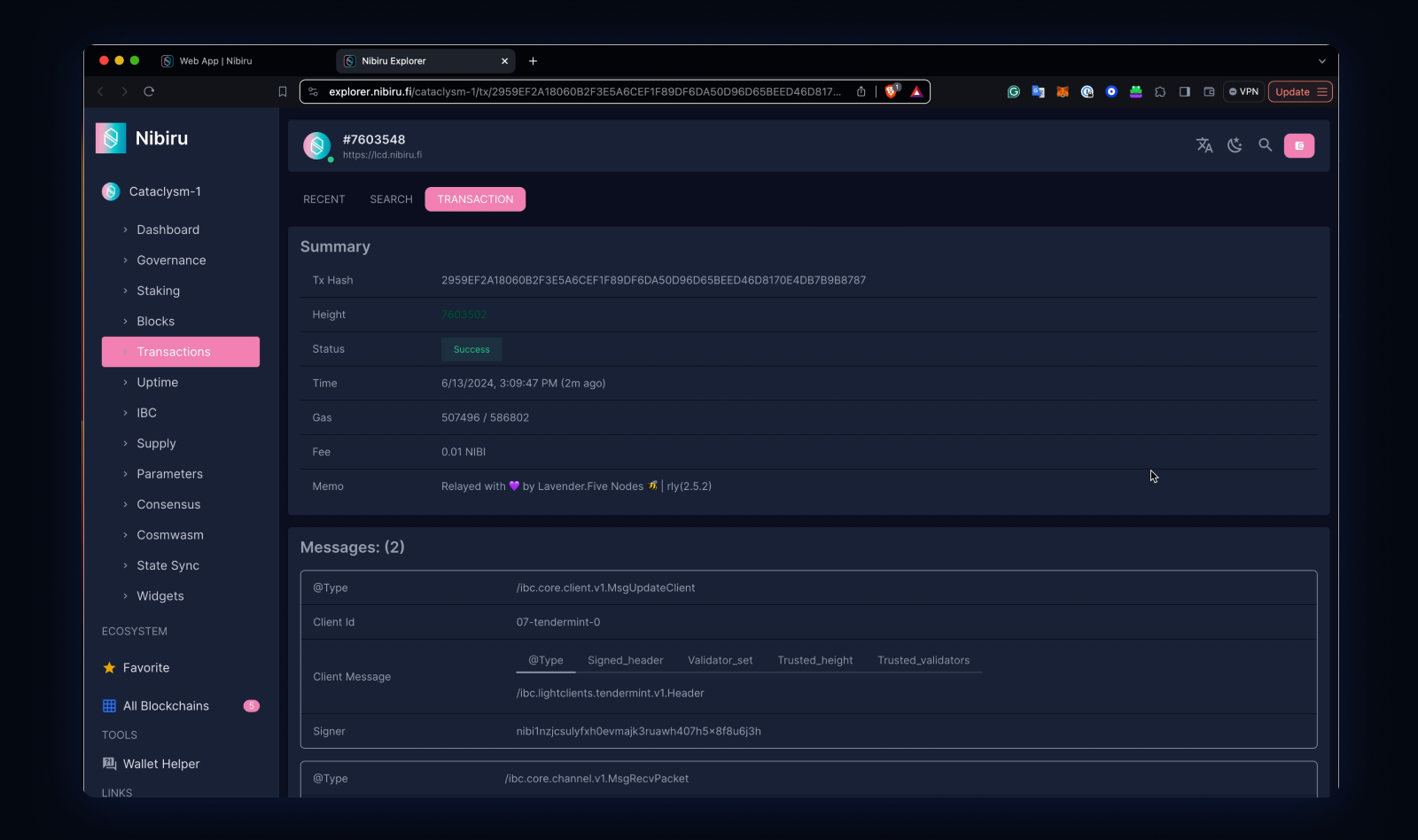Close the Nibiru Explorer tab
1418x840 pixels.
(x=504, y=61)
